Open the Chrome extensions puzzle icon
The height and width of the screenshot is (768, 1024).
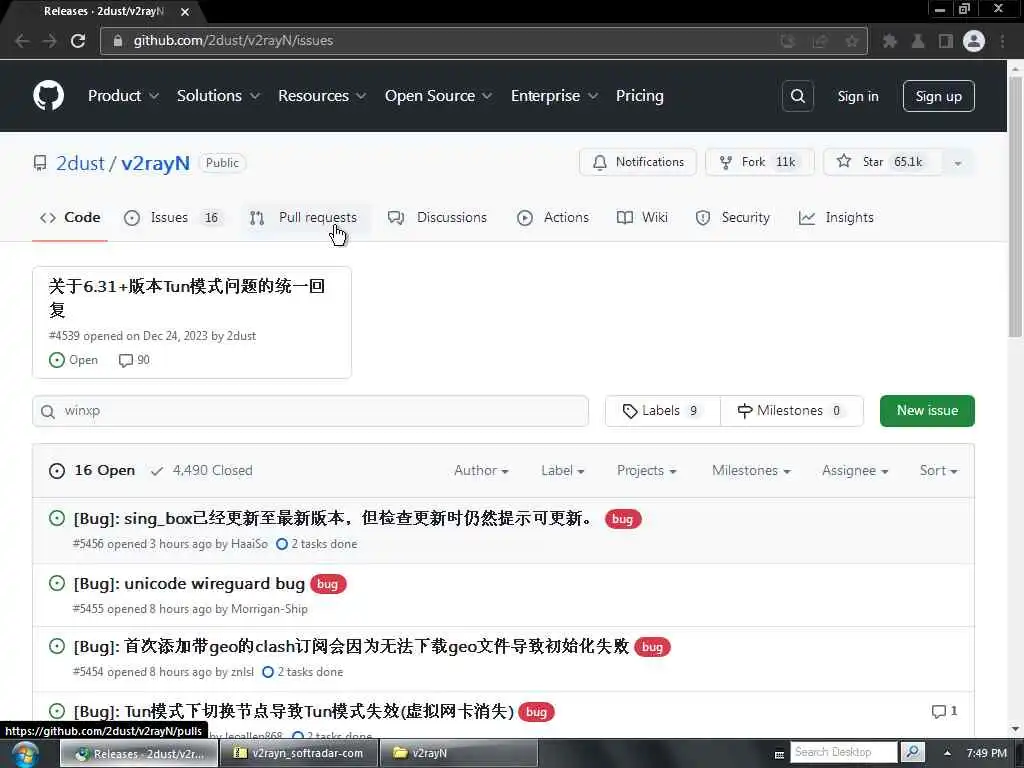point(889,41)
